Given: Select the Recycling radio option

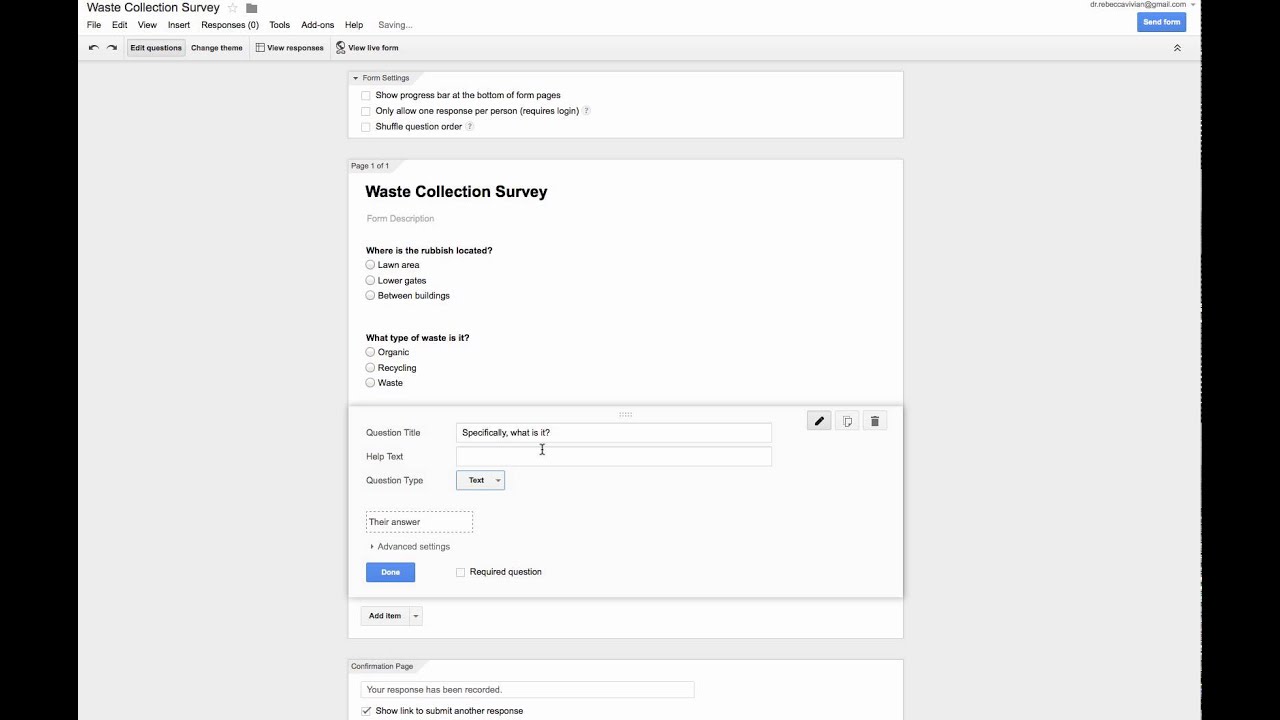Looking at the screenshot, I should pos(370,367).
